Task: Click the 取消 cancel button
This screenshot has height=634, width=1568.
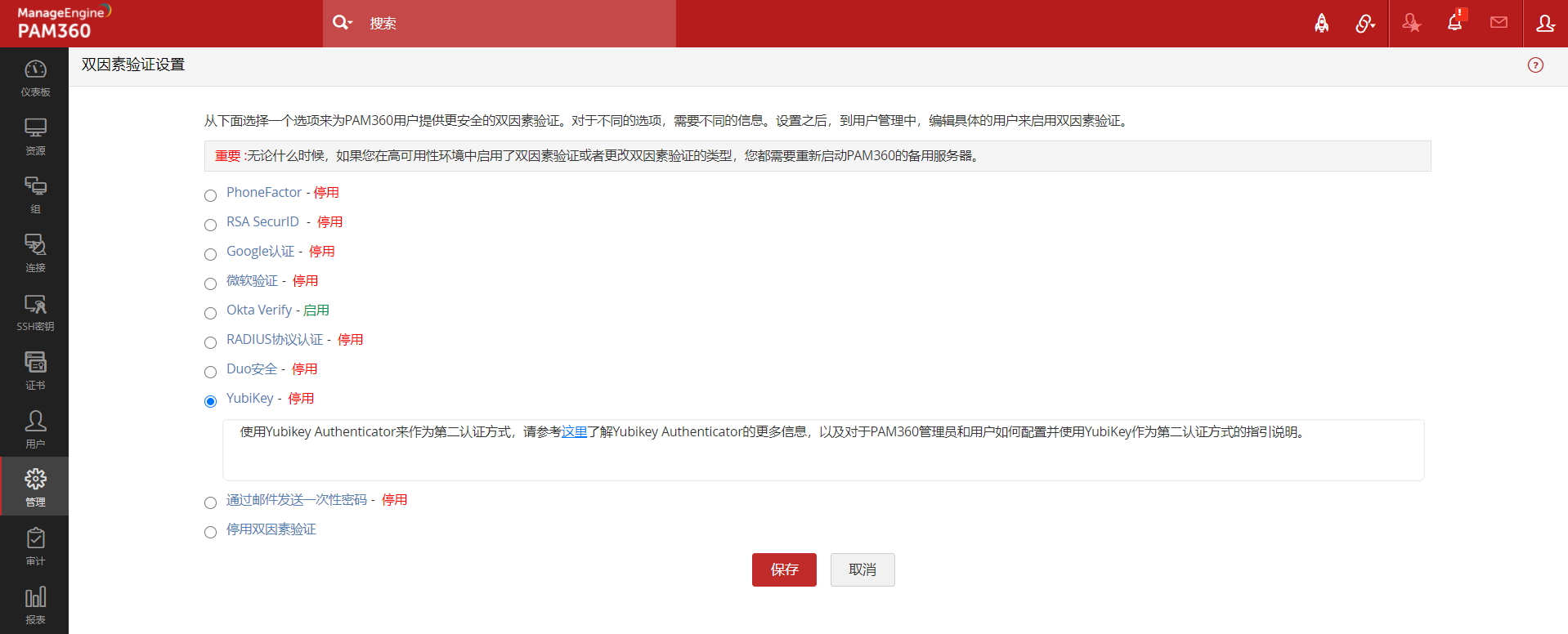Action: (862, 569)
